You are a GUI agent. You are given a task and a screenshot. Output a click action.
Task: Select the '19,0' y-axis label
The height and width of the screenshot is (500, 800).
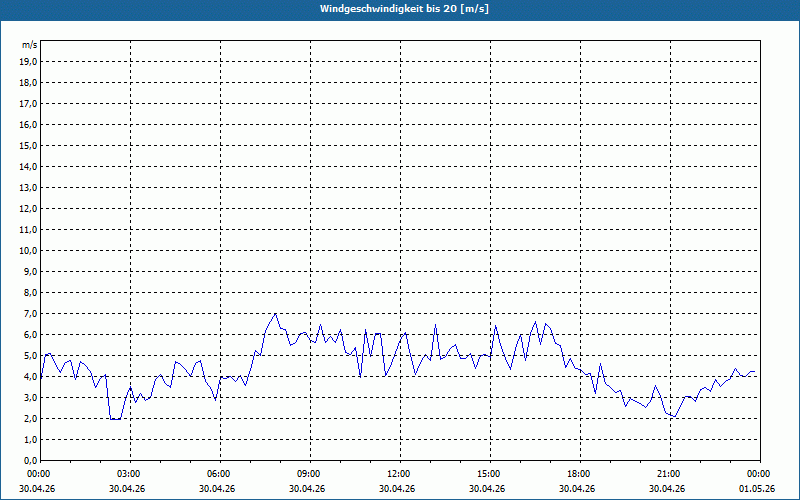pyautogui.click(x=29, y=62)
